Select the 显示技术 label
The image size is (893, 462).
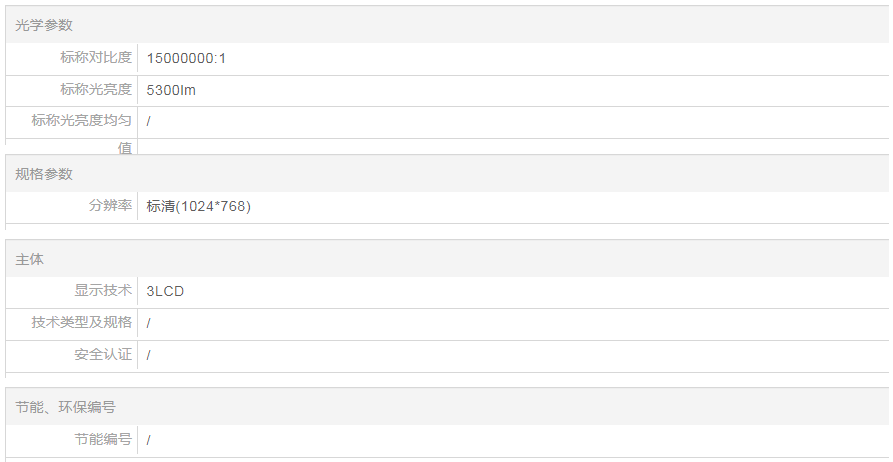point(103,291)
